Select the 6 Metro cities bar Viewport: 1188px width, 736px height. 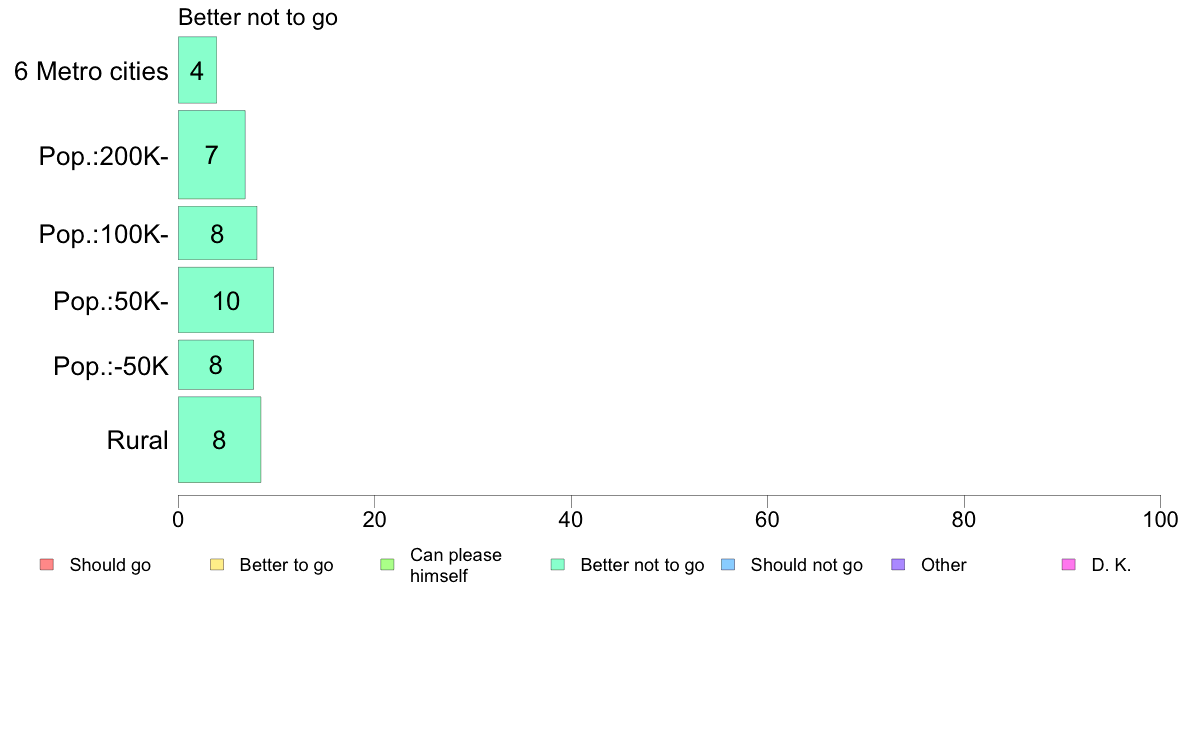tap(197, 70)
